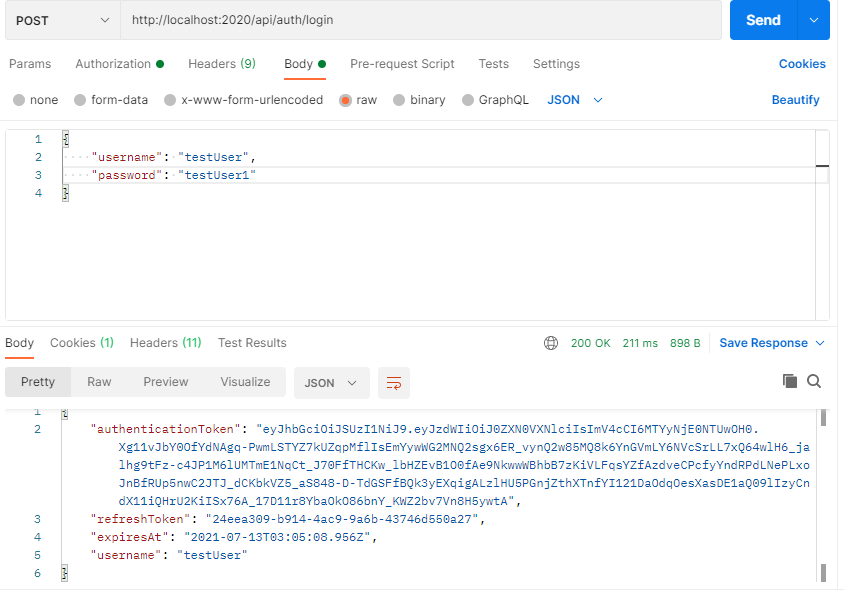Send the login request
This screenshot has width=844, height=592.
coord(763,20)
